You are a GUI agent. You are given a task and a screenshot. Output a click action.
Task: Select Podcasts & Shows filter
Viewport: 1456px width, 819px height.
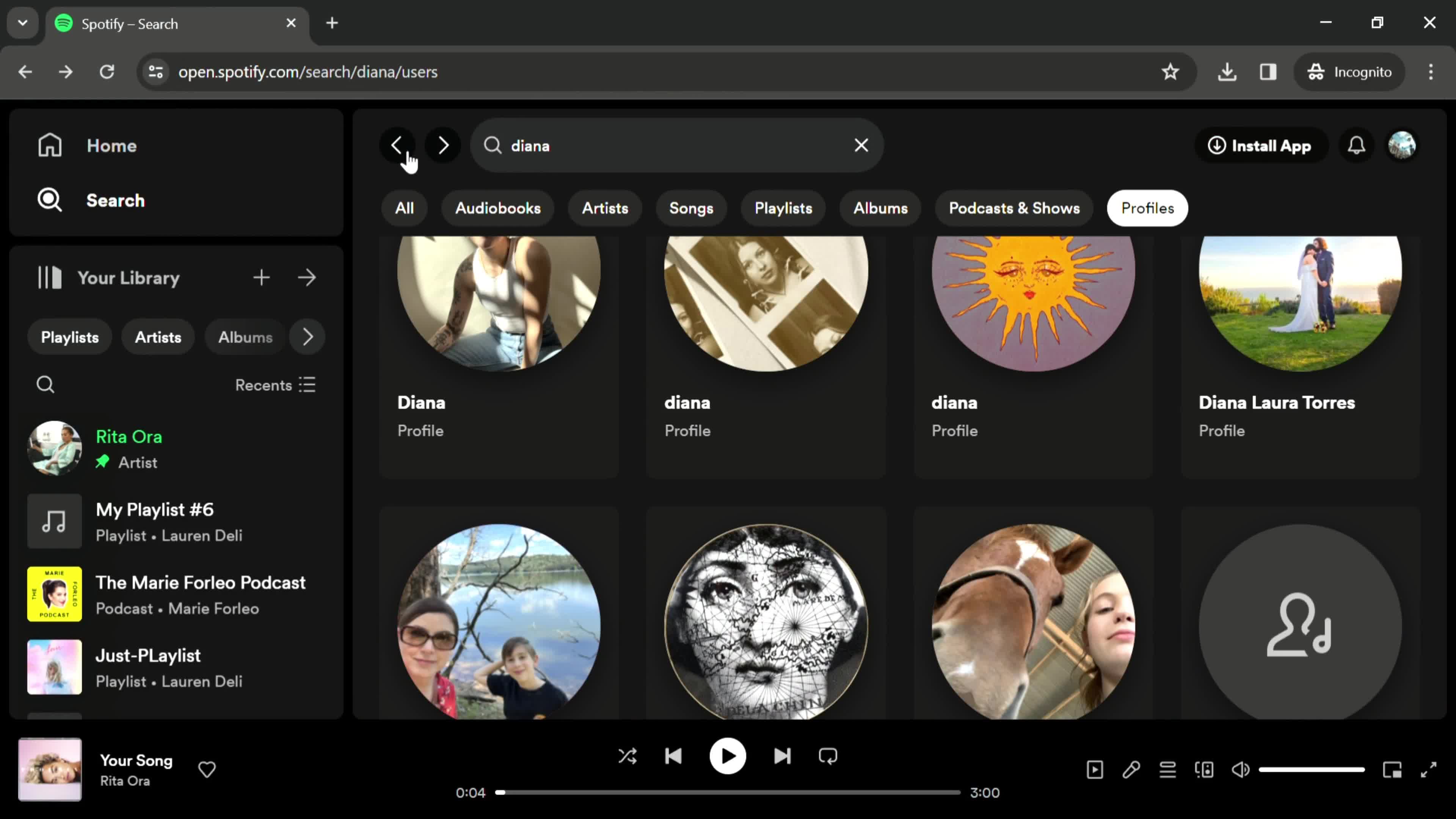(x=1014, y=208)
